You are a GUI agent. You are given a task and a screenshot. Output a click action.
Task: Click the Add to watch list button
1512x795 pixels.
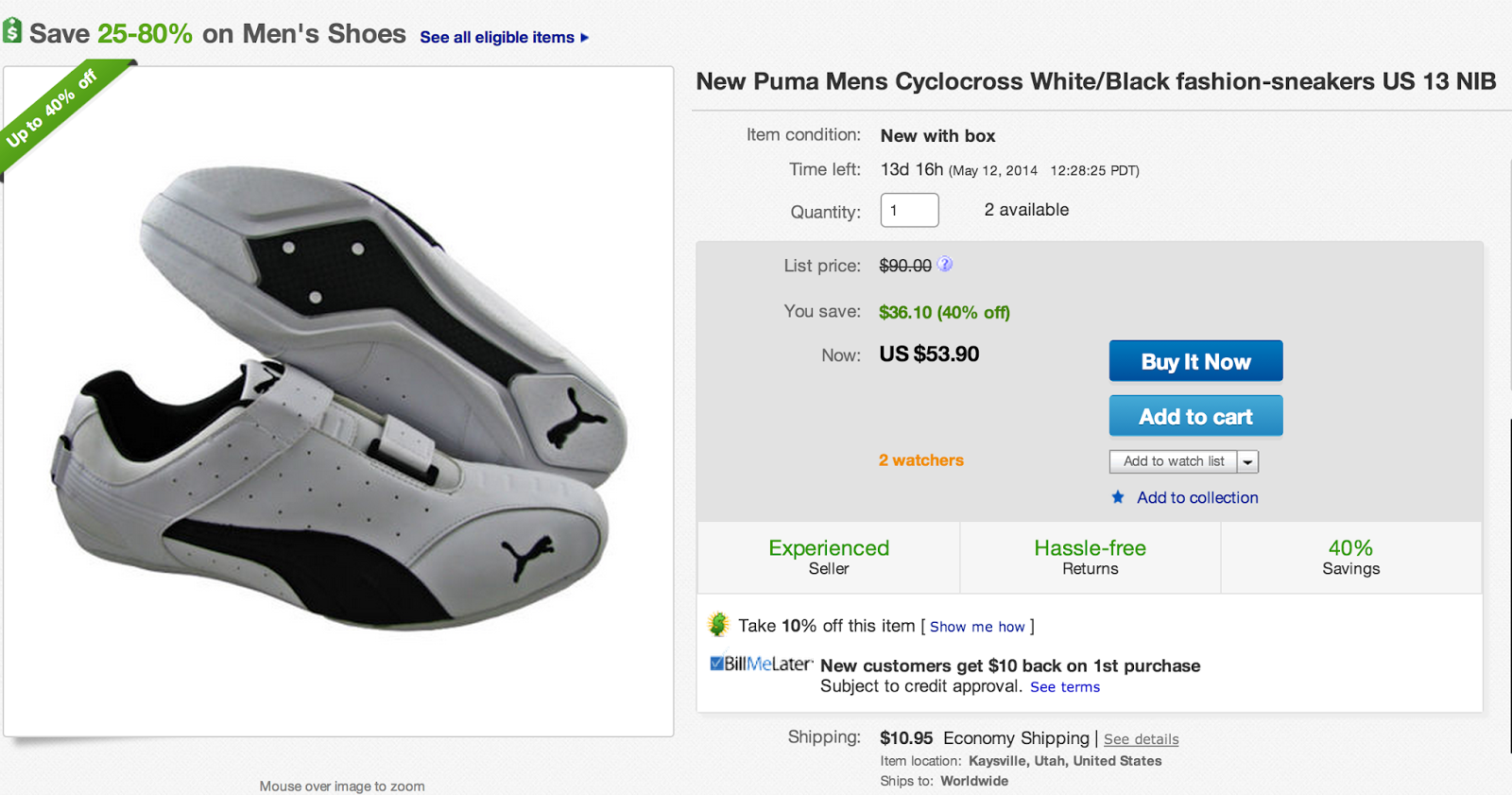pyautogui.click(x=1173, y=461)
